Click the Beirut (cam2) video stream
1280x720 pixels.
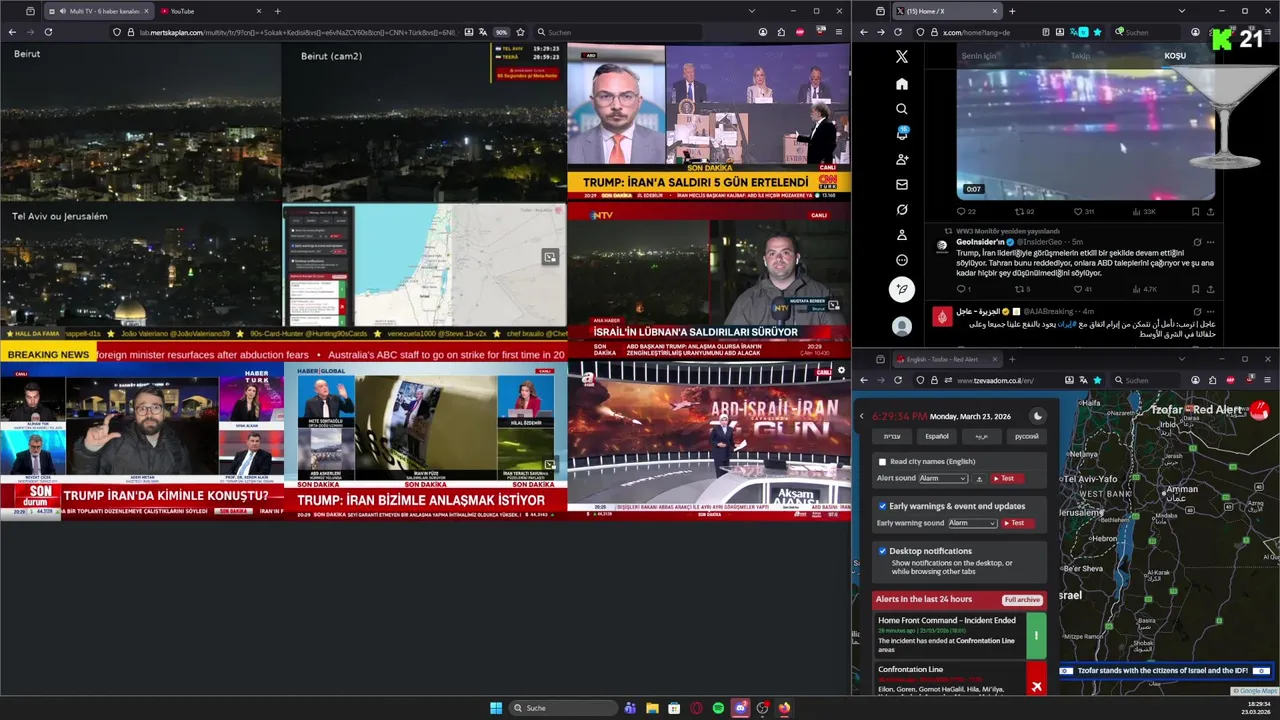(424, 122)
